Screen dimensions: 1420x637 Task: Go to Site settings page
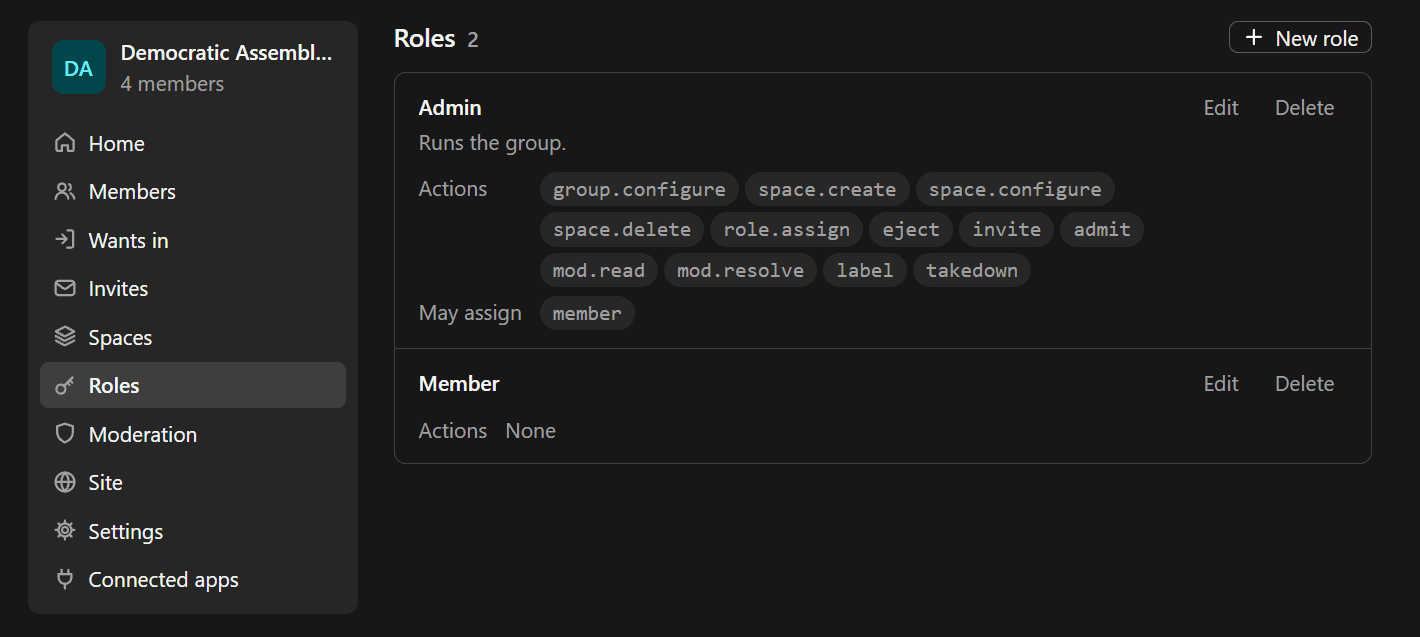tap(193, 482)
